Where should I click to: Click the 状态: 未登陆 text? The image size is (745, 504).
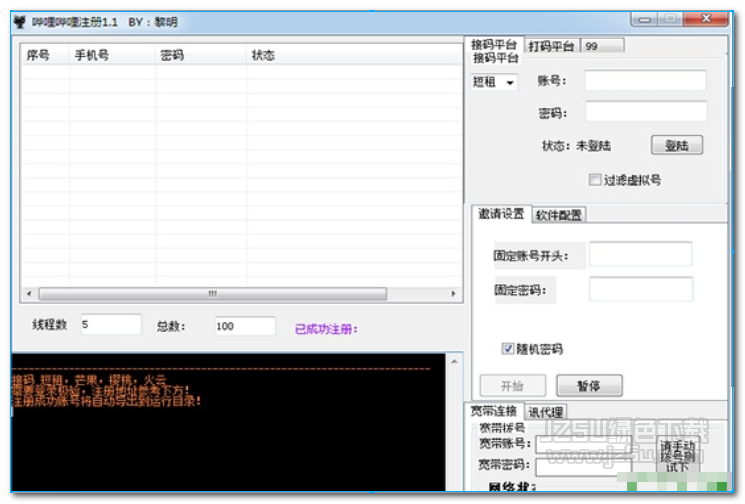click(x=576, y=145)
